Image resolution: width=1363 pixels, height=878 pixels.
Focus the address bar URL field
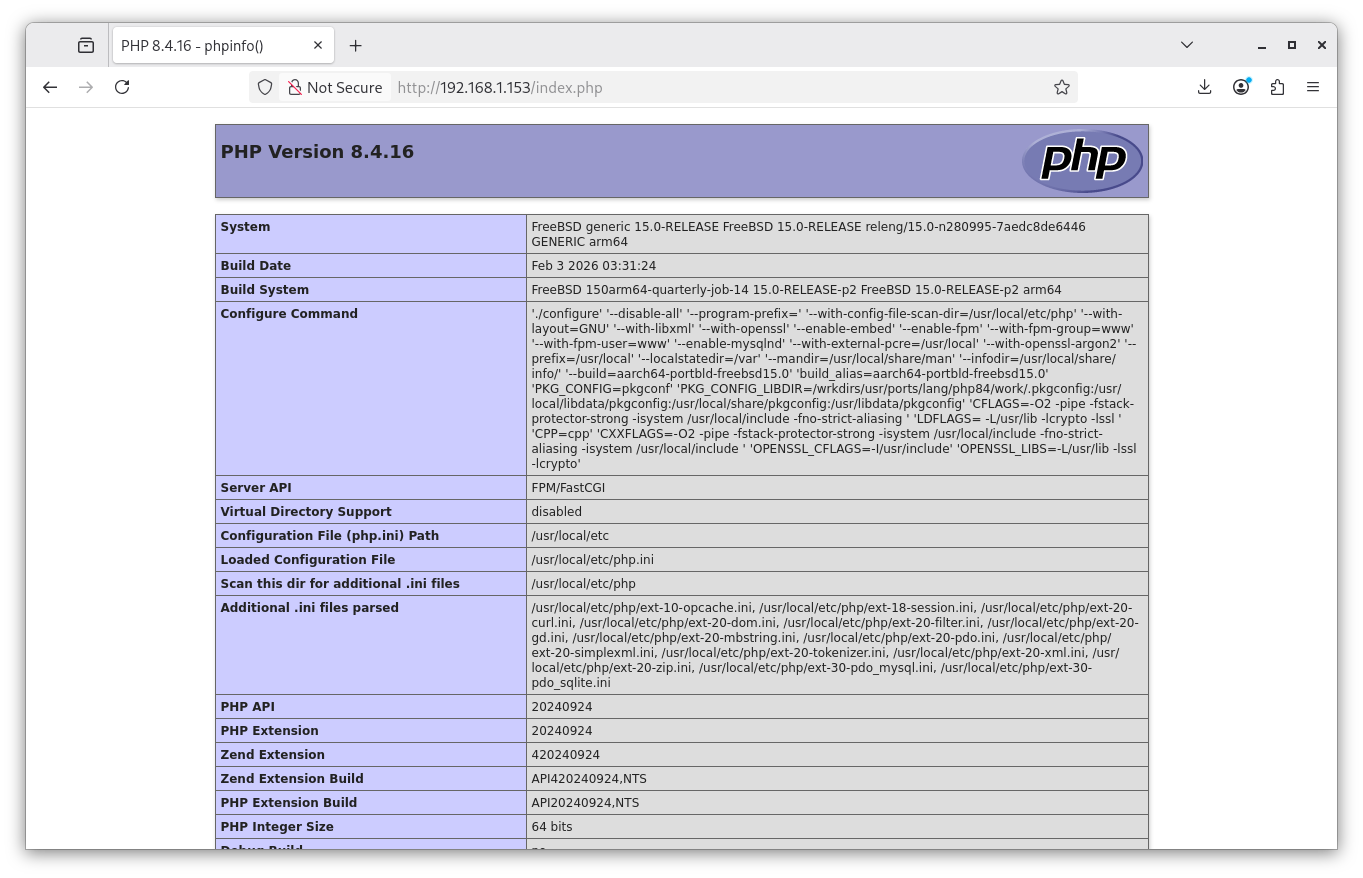700,87
